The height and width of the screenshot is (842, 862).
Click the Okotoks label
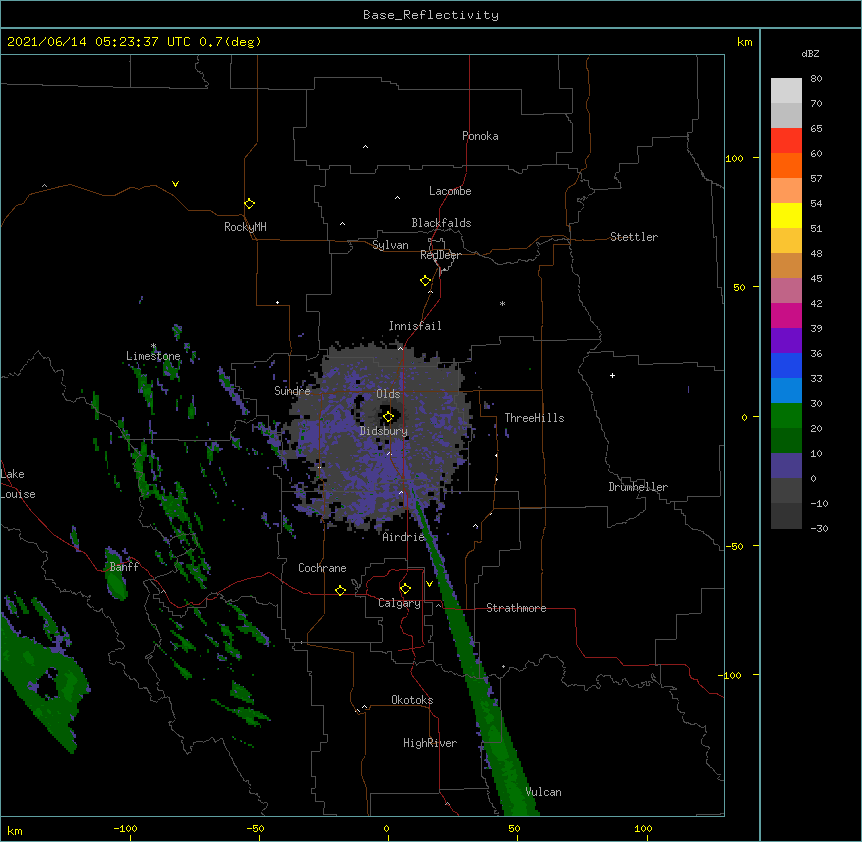(x=412, y=700)
